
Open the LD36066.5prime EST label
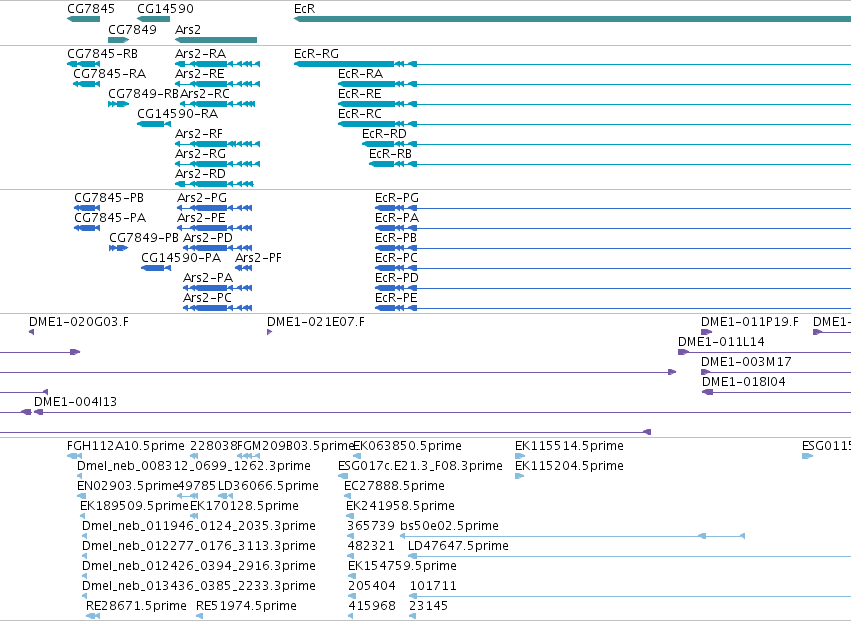tap(268, 486)
